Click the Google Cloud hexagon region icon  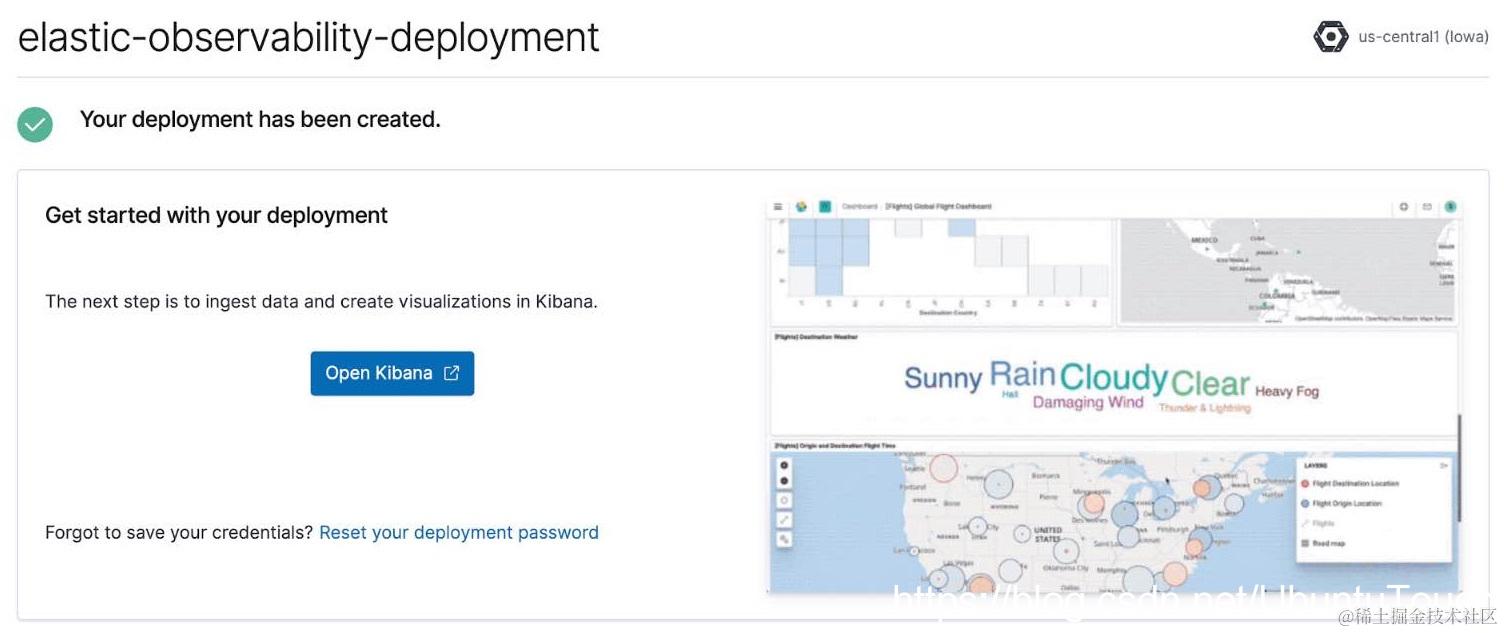coord(1330,37)
